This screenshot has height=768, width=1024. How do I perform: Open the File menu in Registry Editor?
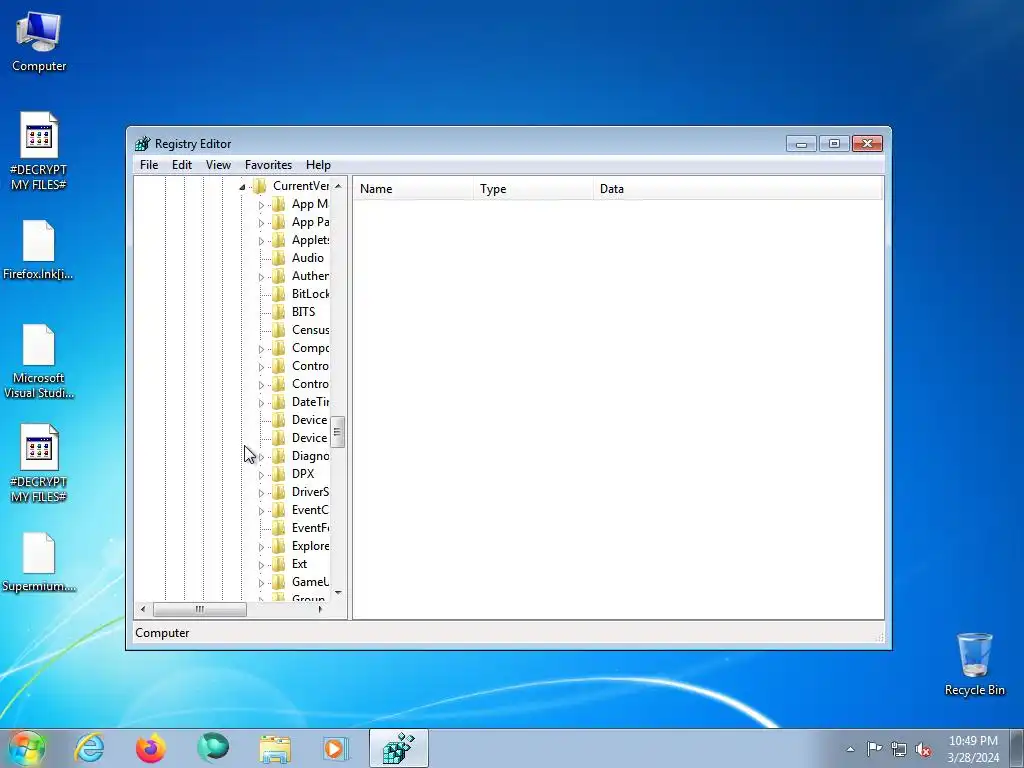[149, 165]
